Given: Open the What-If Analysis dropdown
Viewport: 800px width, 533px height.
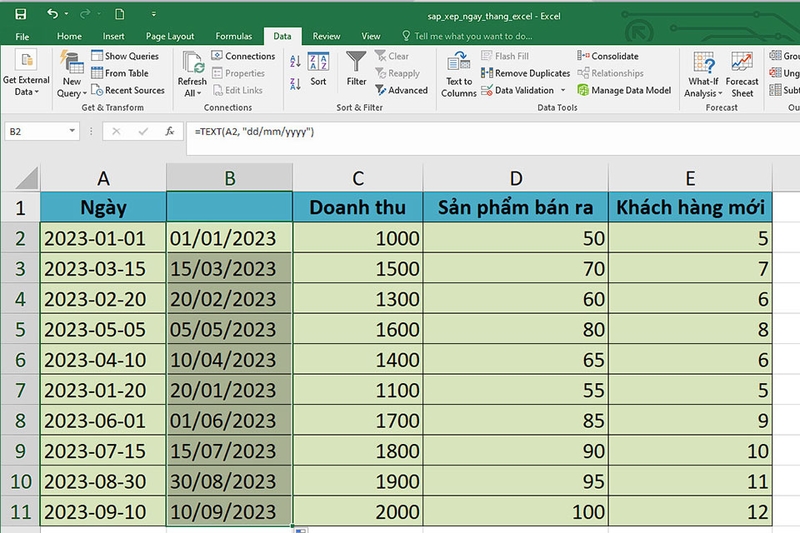Looking at the screenshot, I should pos(703,74).
